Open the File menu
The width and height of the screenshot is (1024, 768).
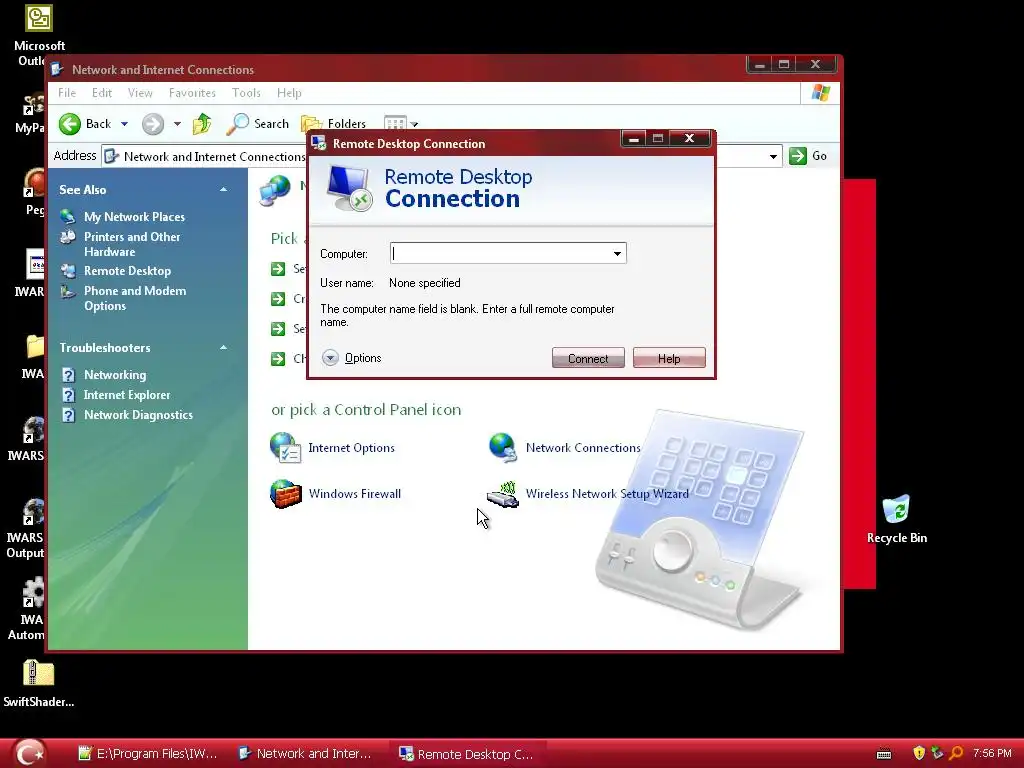coord(67,93)
